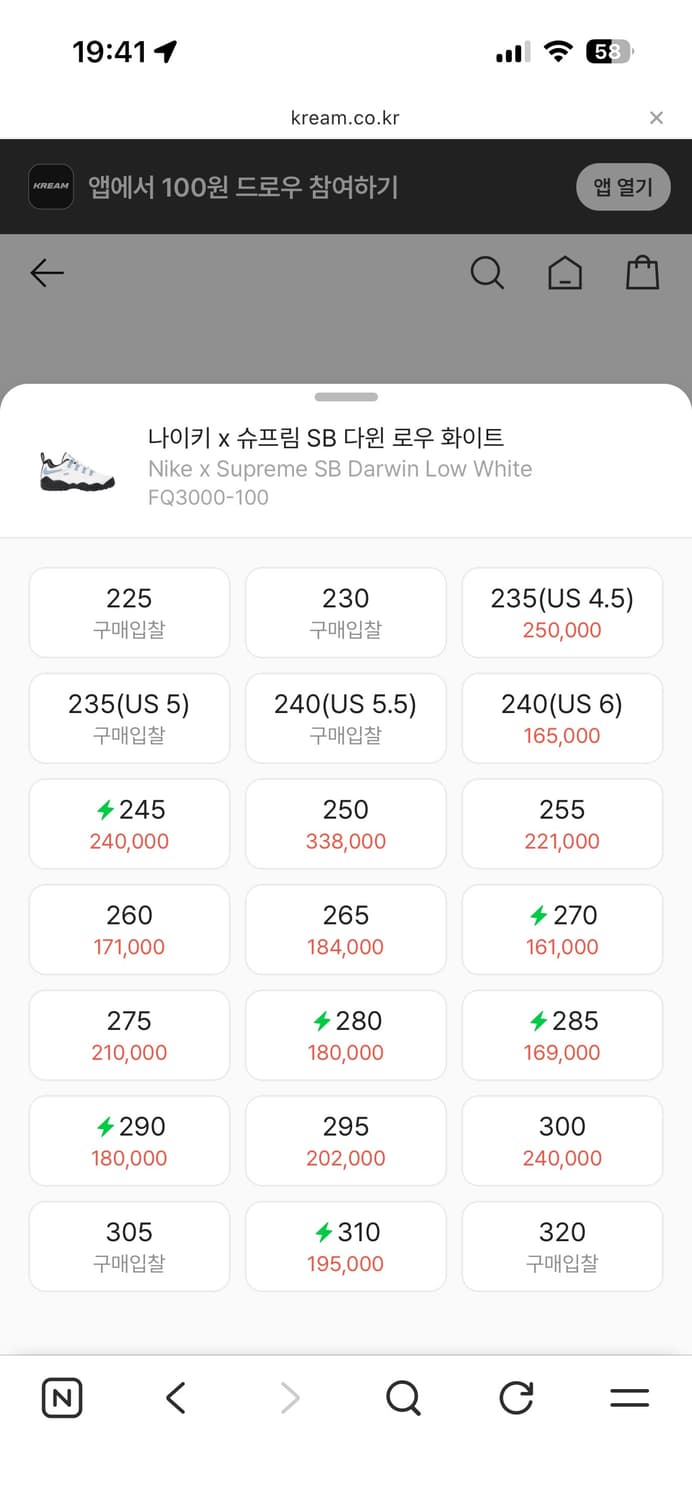Tap the Naver N icon in browser bar
The image size is (692, 1500).
[61, 1398]
